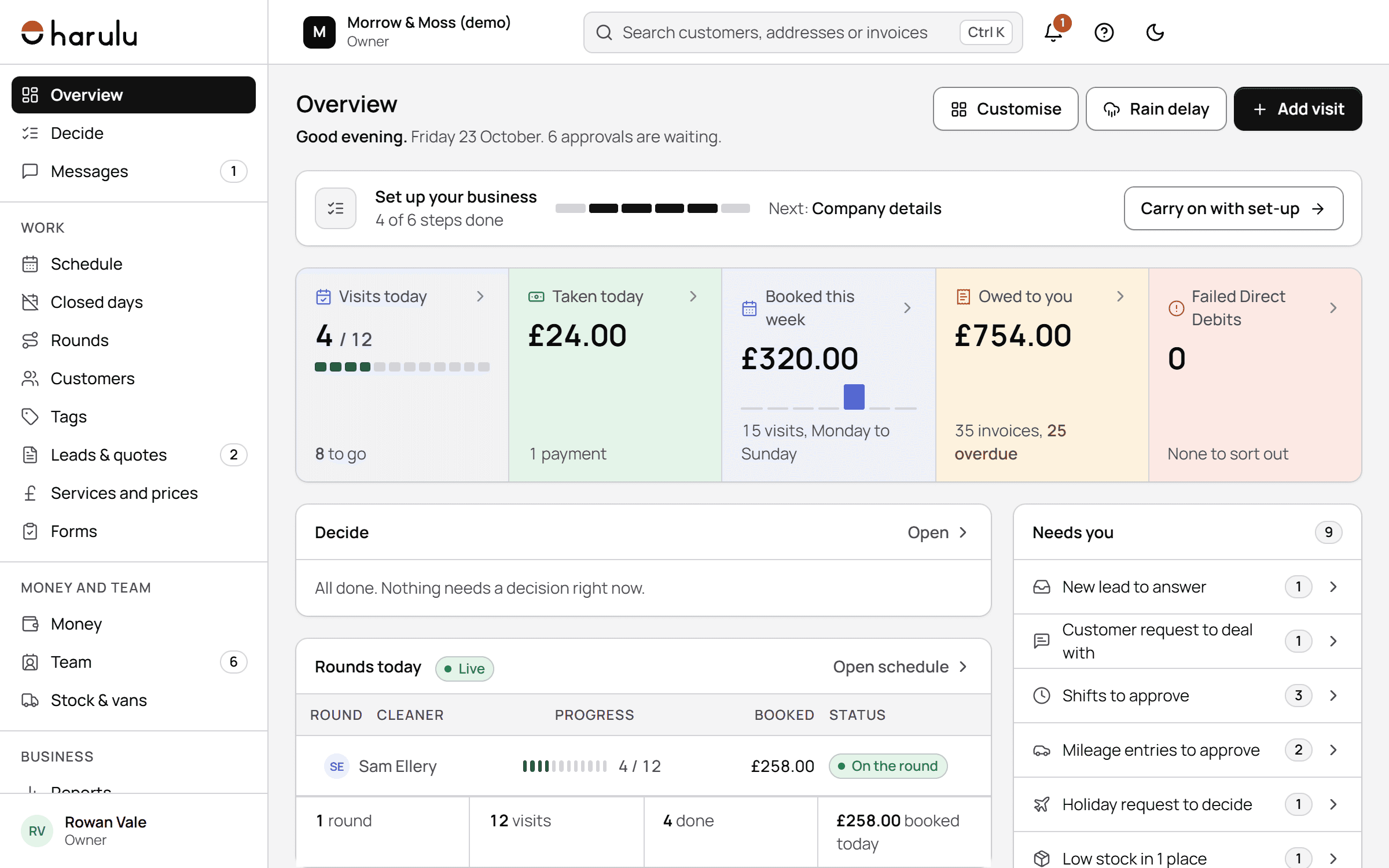Click the New lead inbox icon
Image resolution: width=1389 pixels, height=868 pixels.
[1042, 587]
